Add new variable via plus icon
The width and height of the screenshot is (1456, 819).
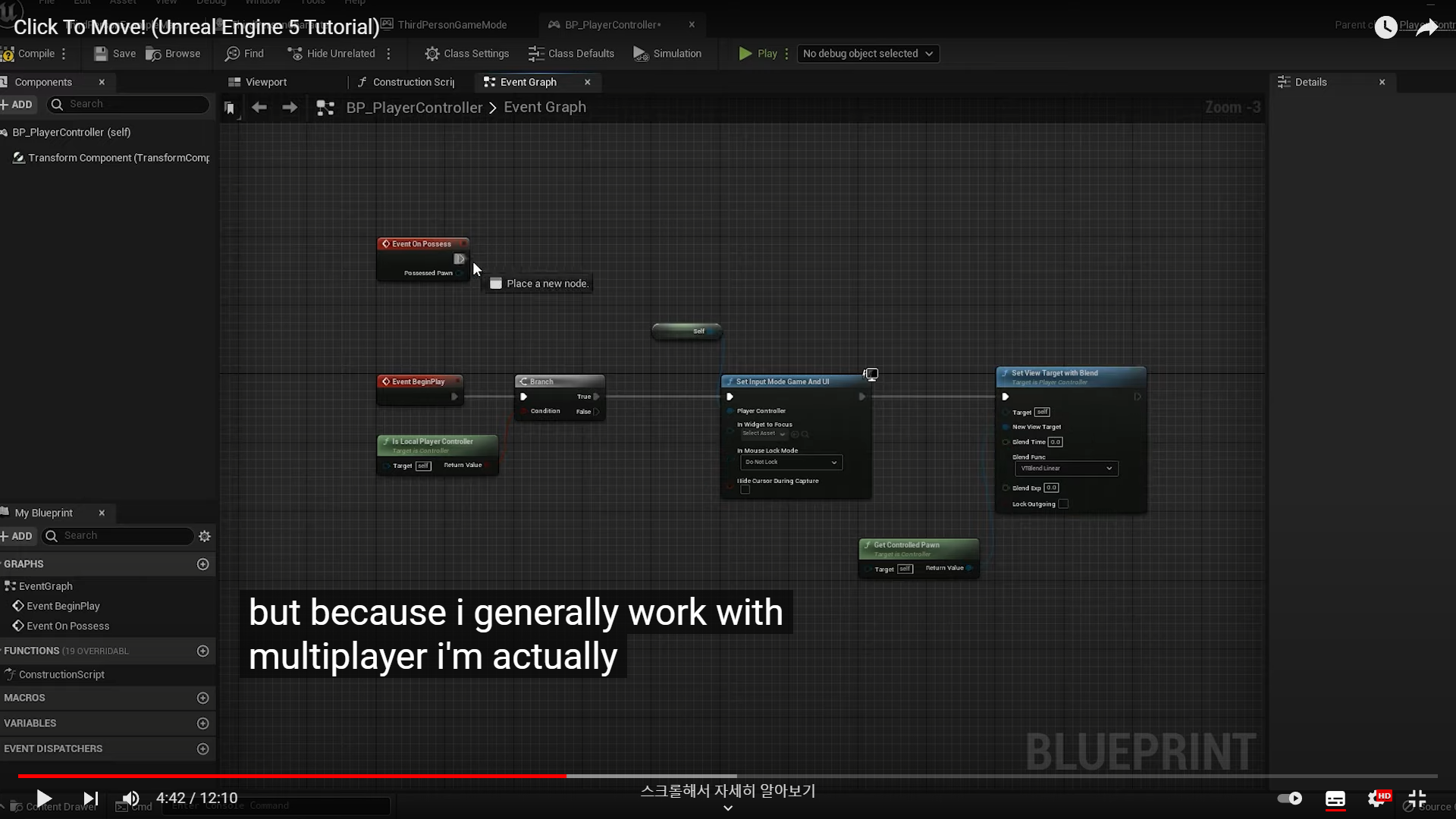coord(202,723)
